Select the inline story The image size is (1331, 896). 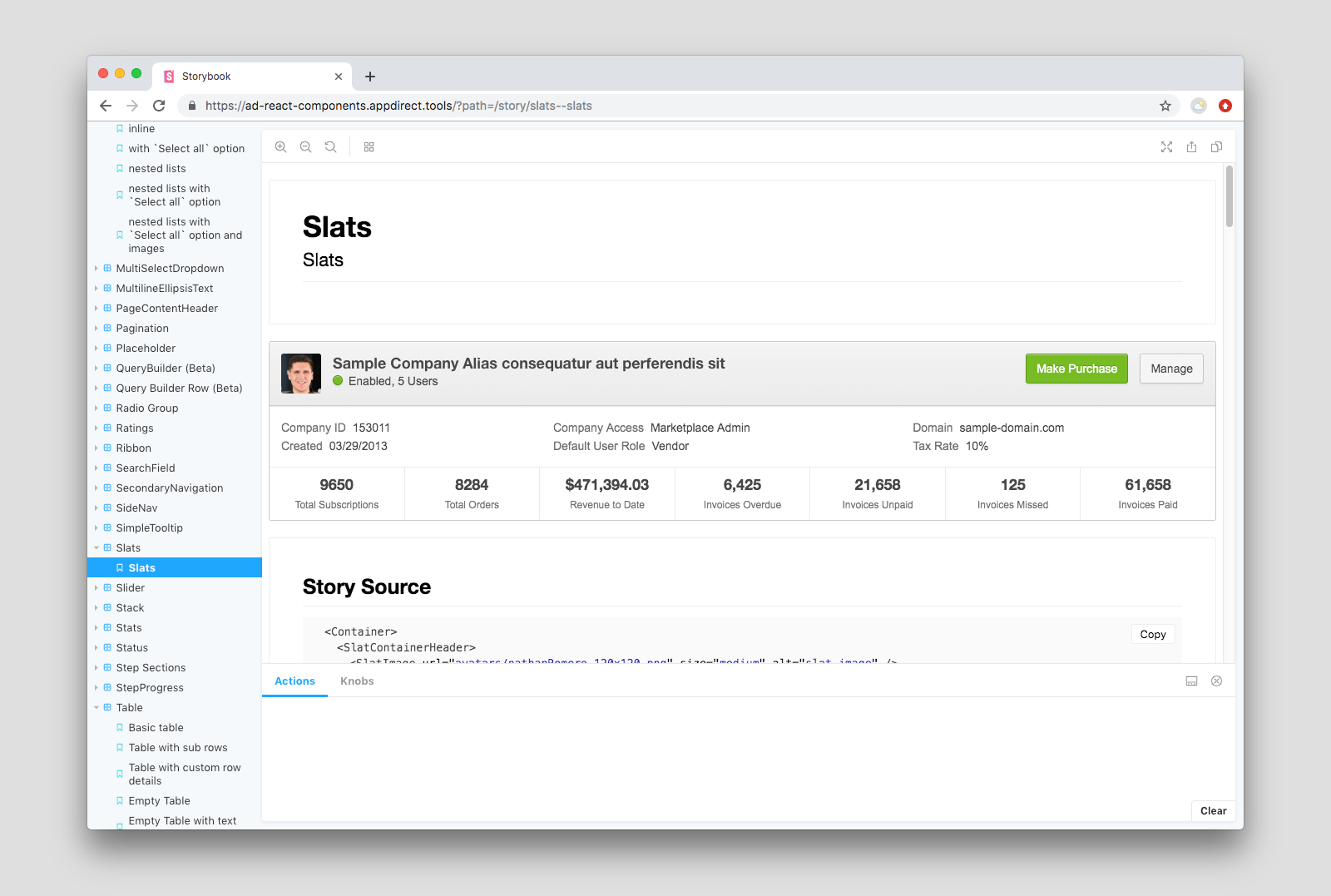click(x=141, y=129)
